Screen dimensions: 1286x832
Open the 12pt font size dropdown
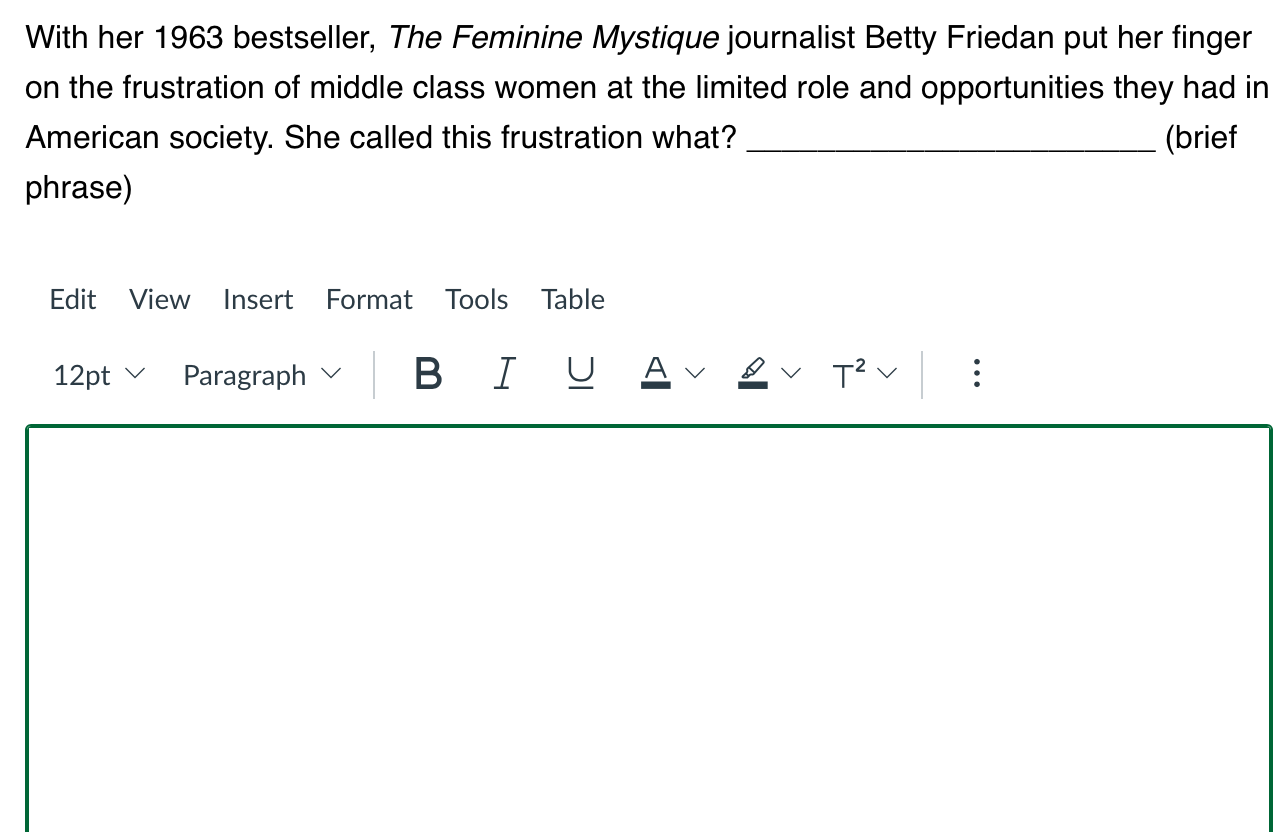97,375
